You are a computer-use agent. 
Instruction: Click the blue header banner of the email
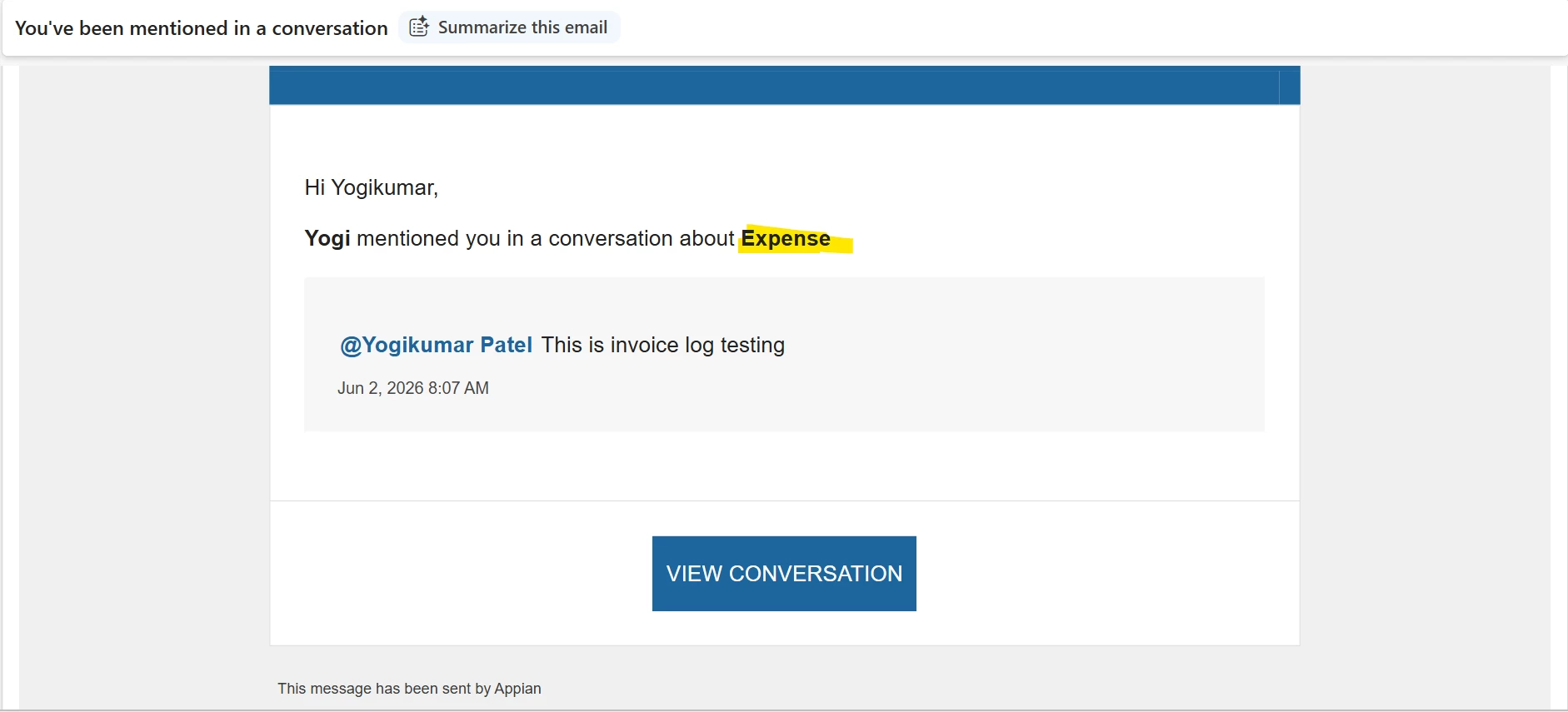pyautogui.click(x=774, y=85)
